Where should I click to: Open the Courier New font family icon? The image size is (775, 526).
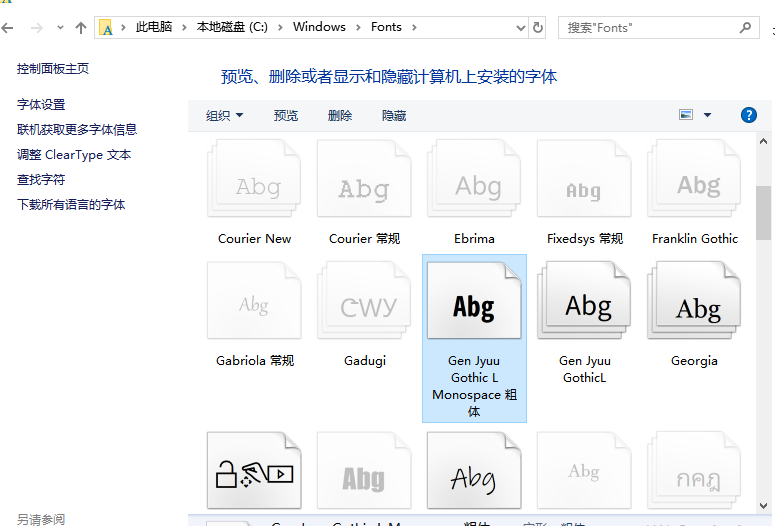point(254,178)
